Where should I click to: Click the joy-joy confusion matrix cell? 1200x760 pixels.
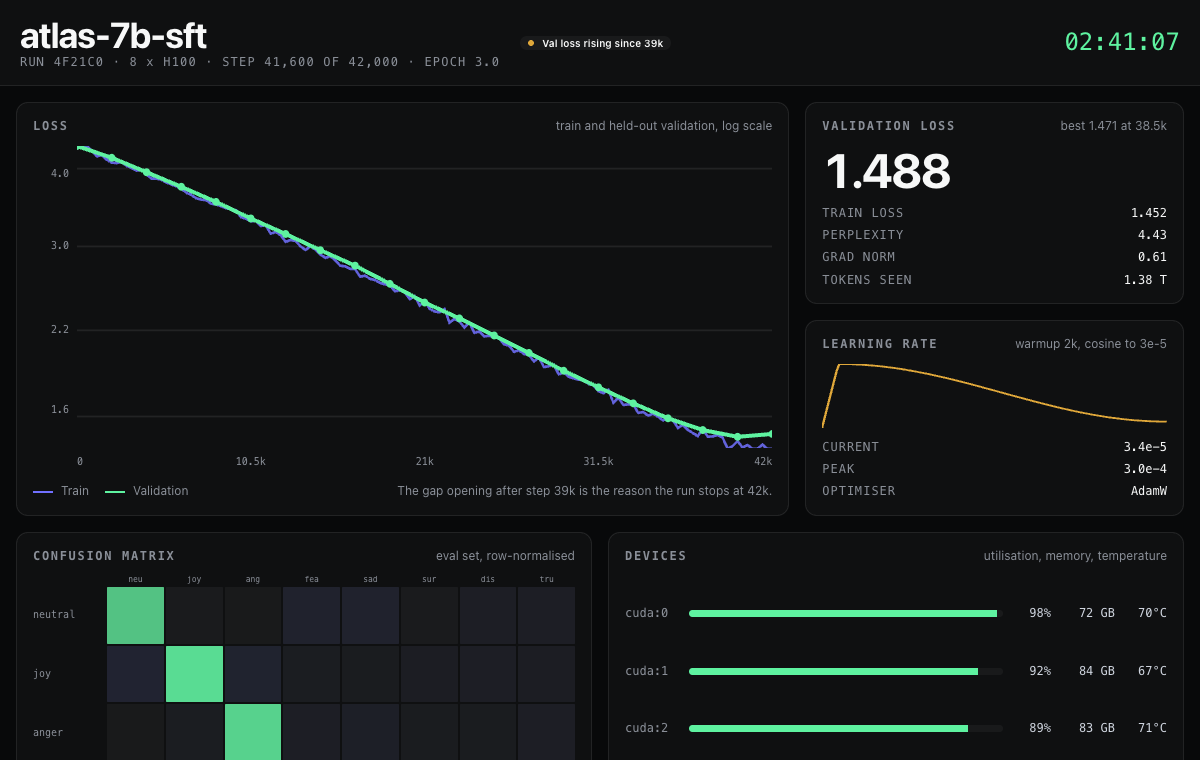pyautogui.click(x=194, y=674)
